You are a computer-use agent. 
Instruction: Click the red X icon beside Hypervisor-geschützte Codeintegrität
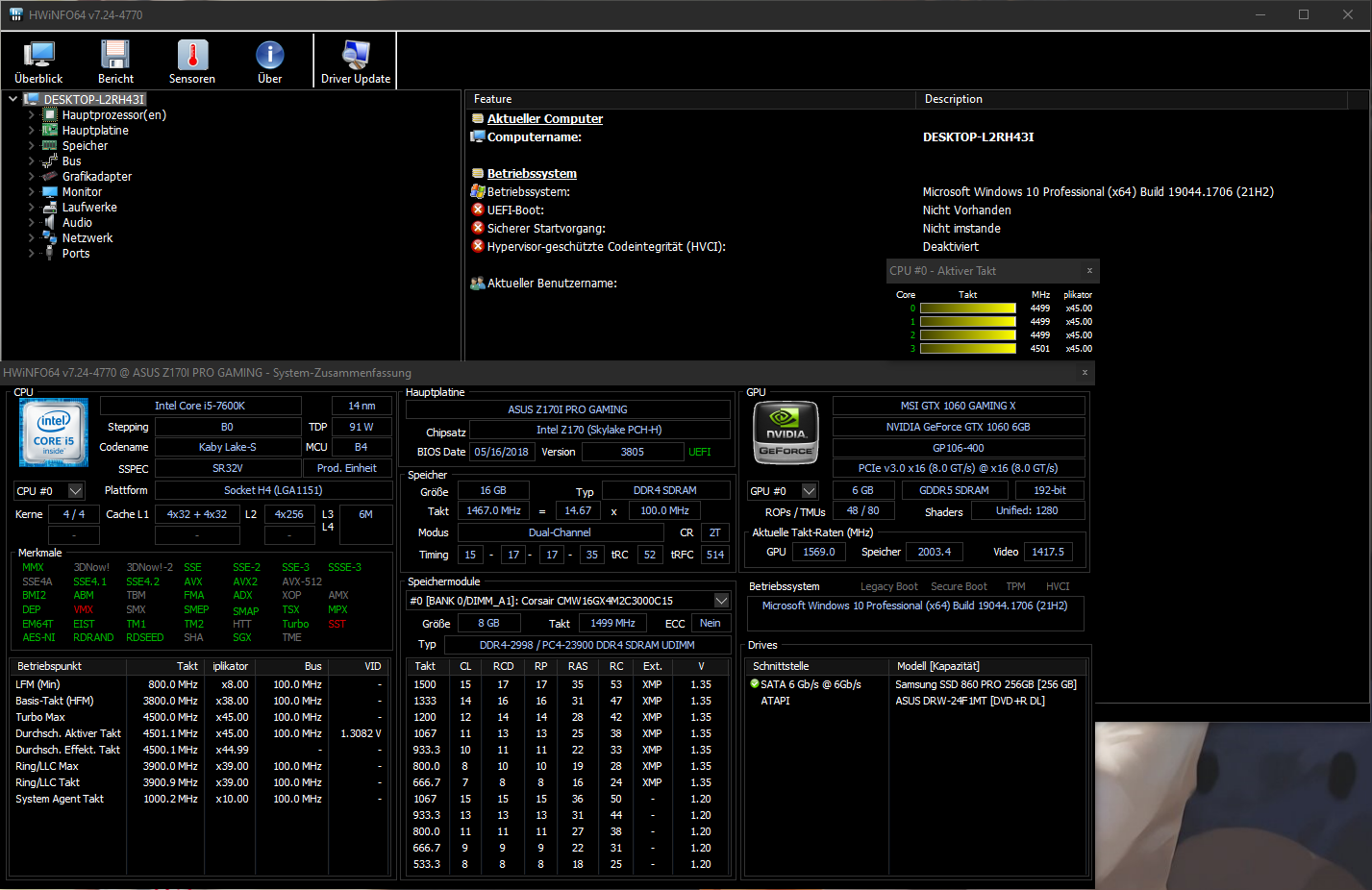click(477, 246)
